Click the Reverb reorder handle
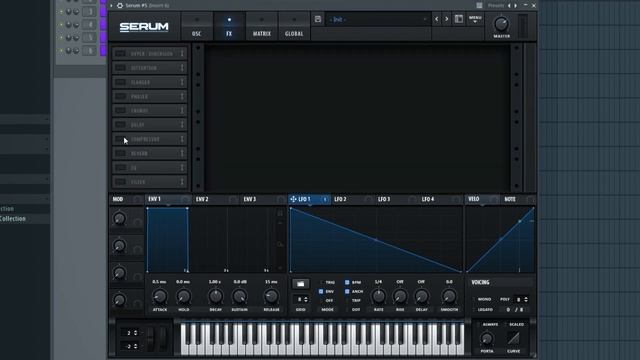Viewport: 640px width, 360px height. (x=182, y=153)
